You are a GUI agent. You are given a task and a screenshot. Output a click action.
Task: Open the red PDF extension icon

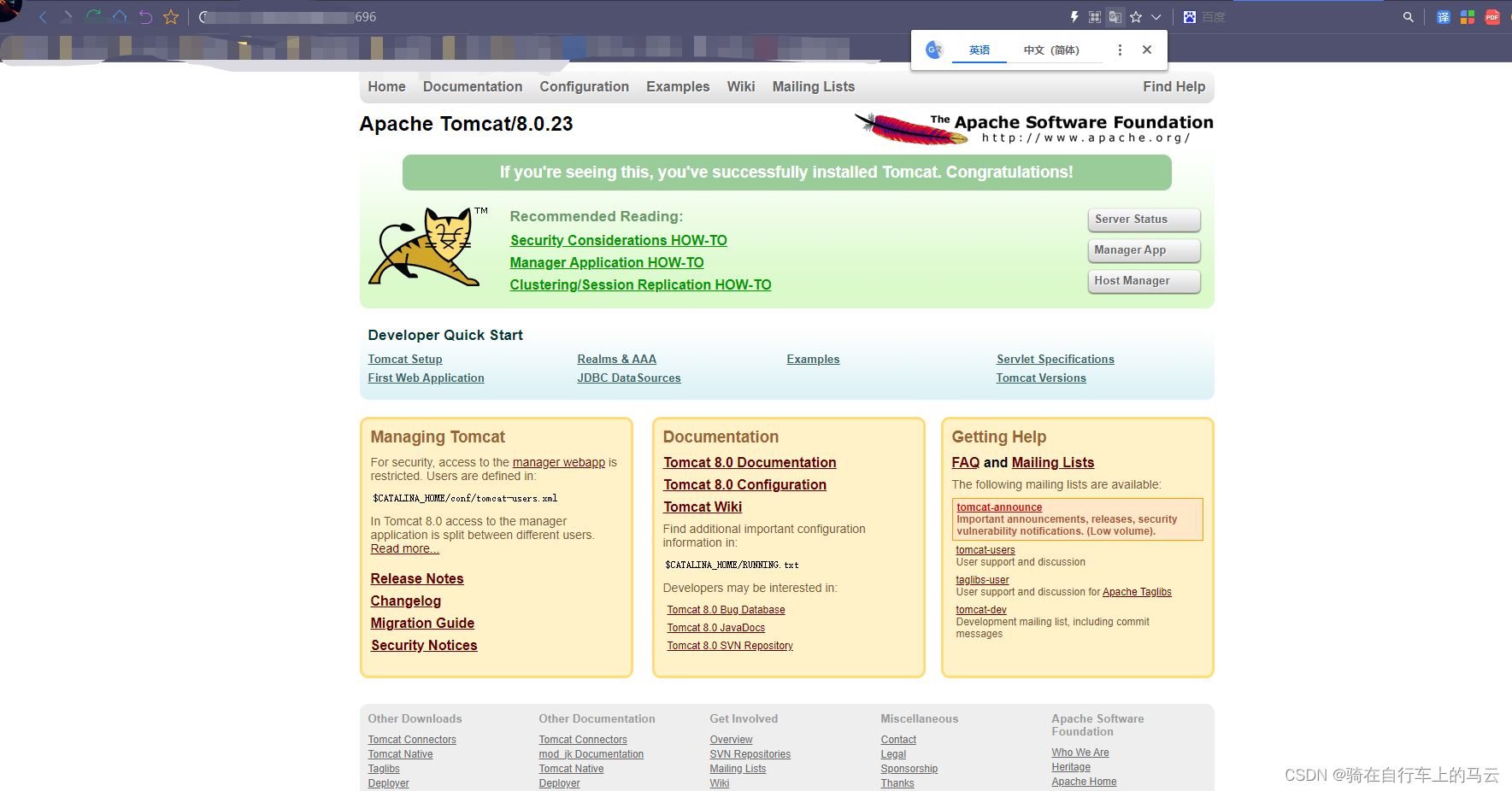click(x=1492, y=17)
